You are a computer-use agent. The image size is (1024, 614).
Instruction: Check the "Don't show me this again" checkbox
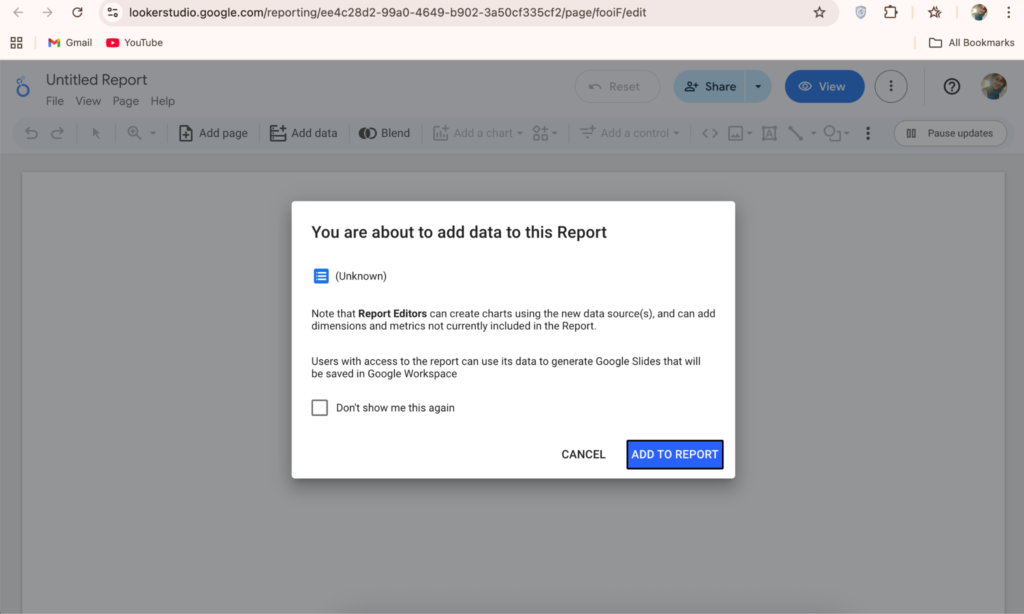click(320, 408)
